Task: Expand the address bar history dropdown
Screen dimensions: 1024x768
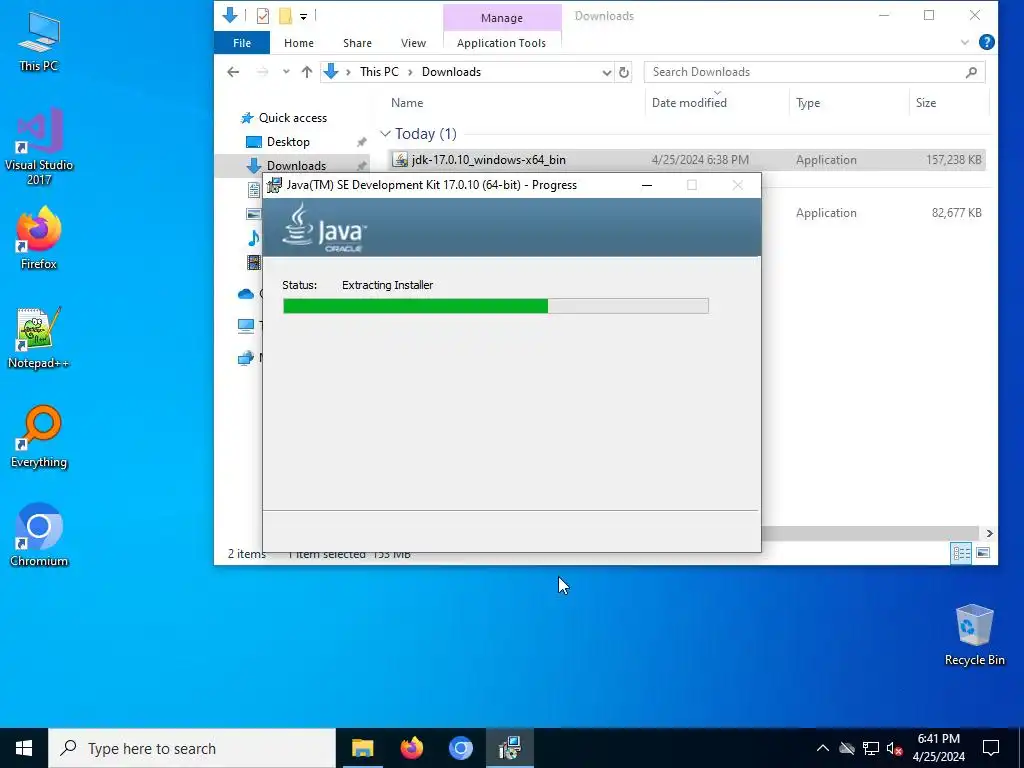Action: tap(607, 72)
